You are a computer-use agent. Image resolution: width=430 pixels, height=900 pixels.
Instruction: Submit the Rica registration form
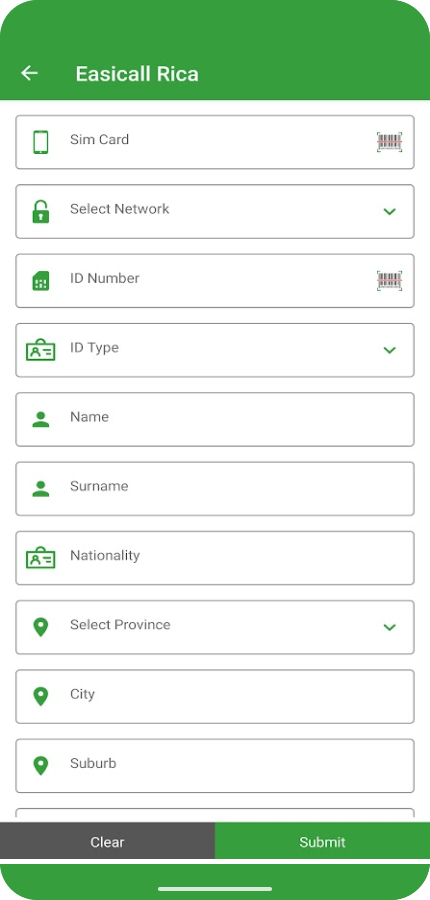point(323,841)
